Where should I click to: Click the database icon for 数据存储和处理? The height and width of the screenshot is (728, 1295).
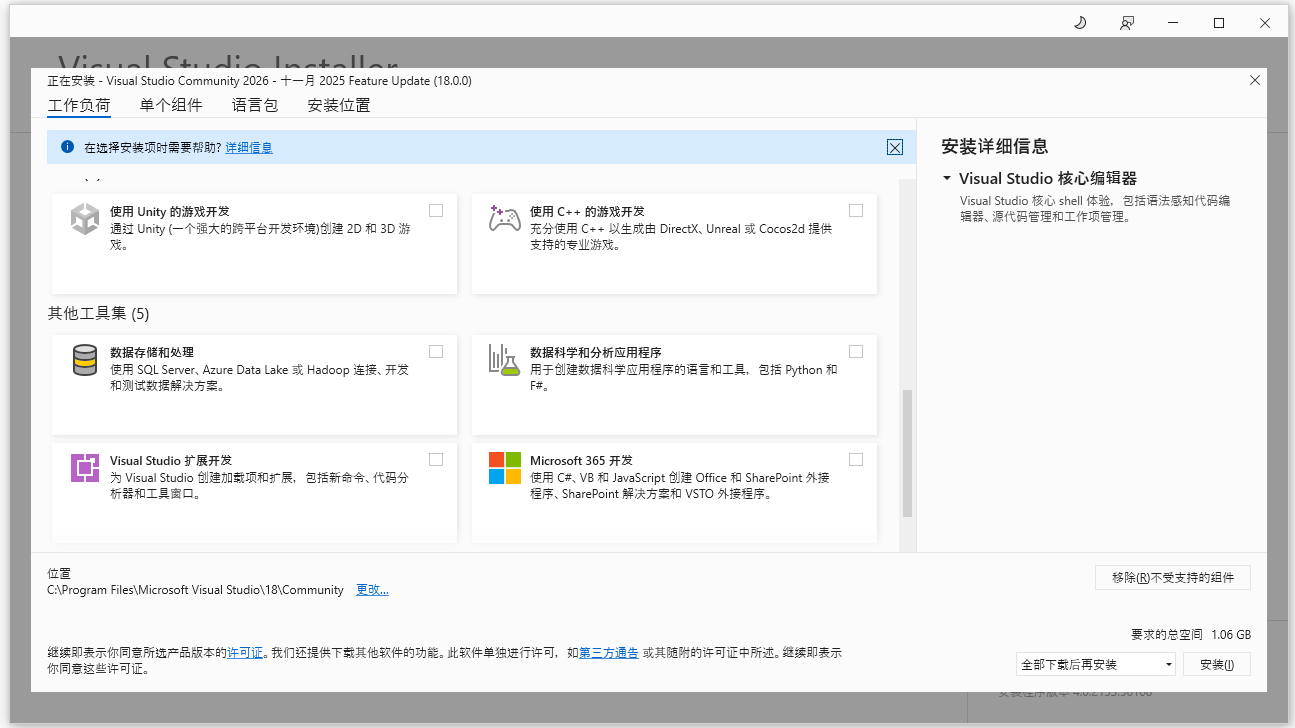point(85,359)
